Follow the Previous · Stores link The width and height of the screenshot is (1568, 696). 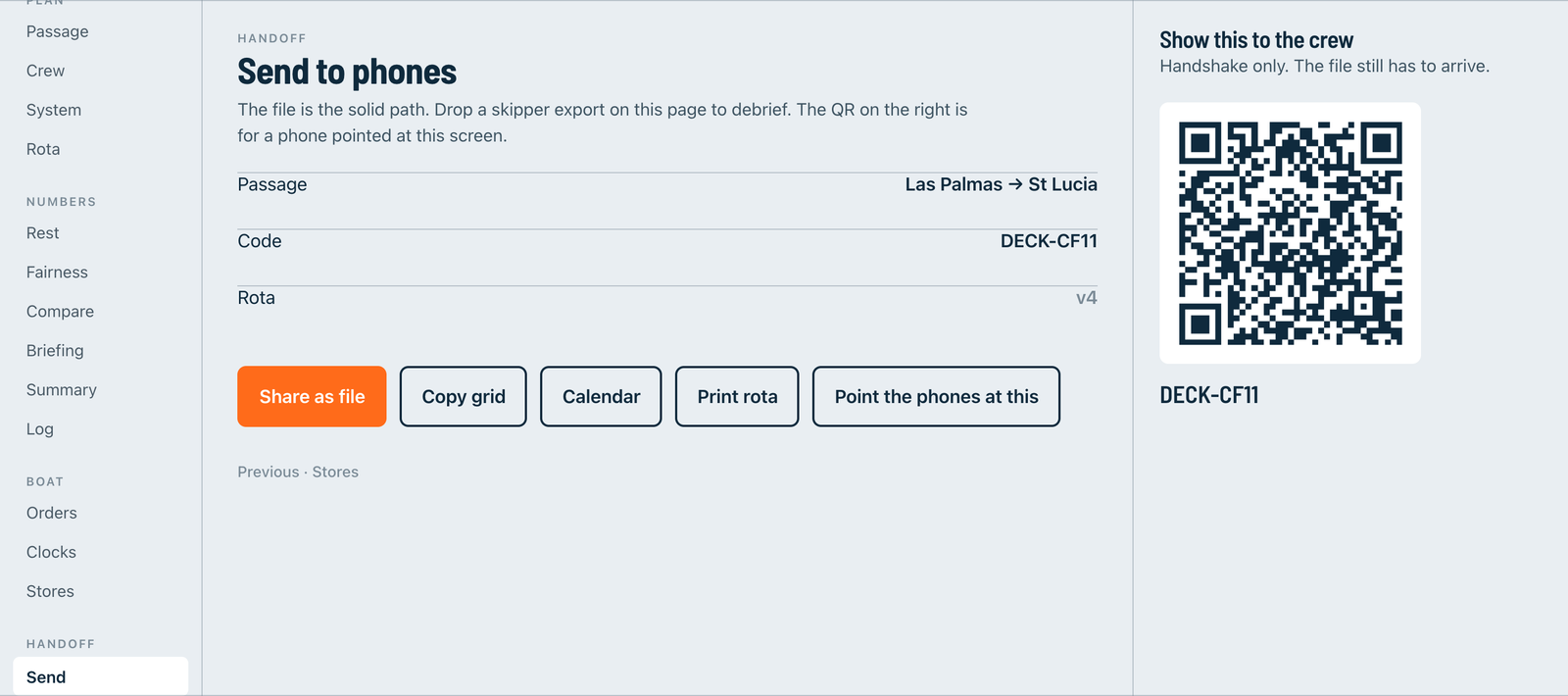coord(298,472)
